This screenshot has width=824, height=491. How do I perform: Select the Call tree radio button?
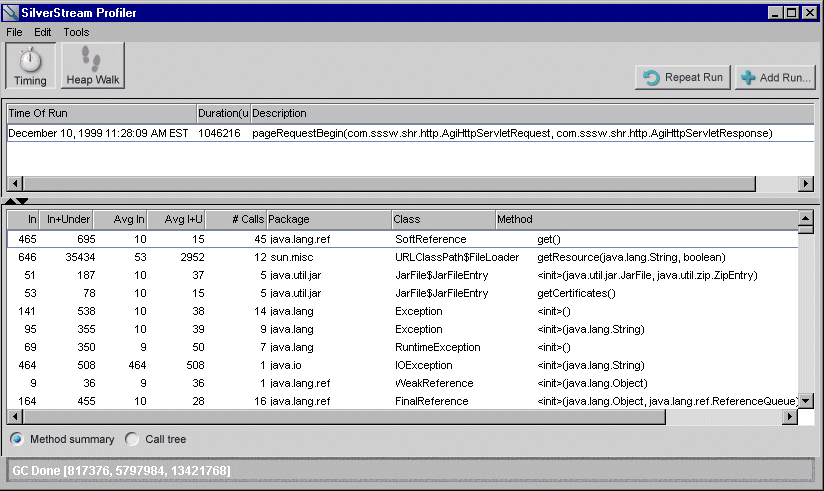[132, 439]
